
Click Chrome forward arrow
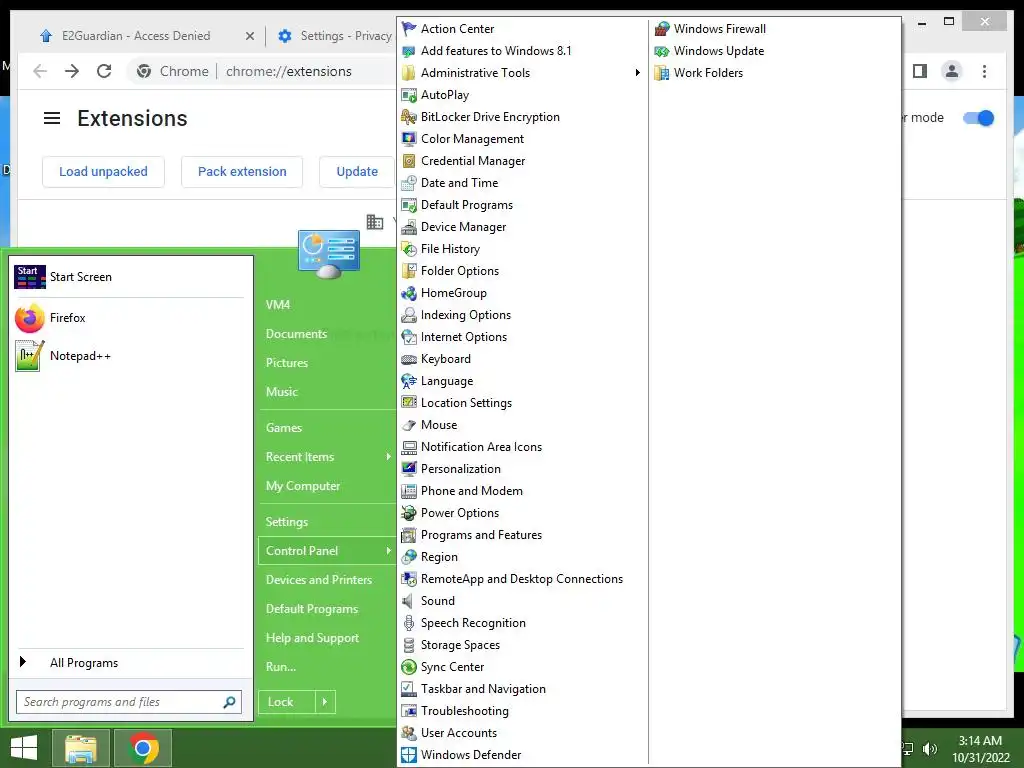pyautogui.click(x=72, y=71)
